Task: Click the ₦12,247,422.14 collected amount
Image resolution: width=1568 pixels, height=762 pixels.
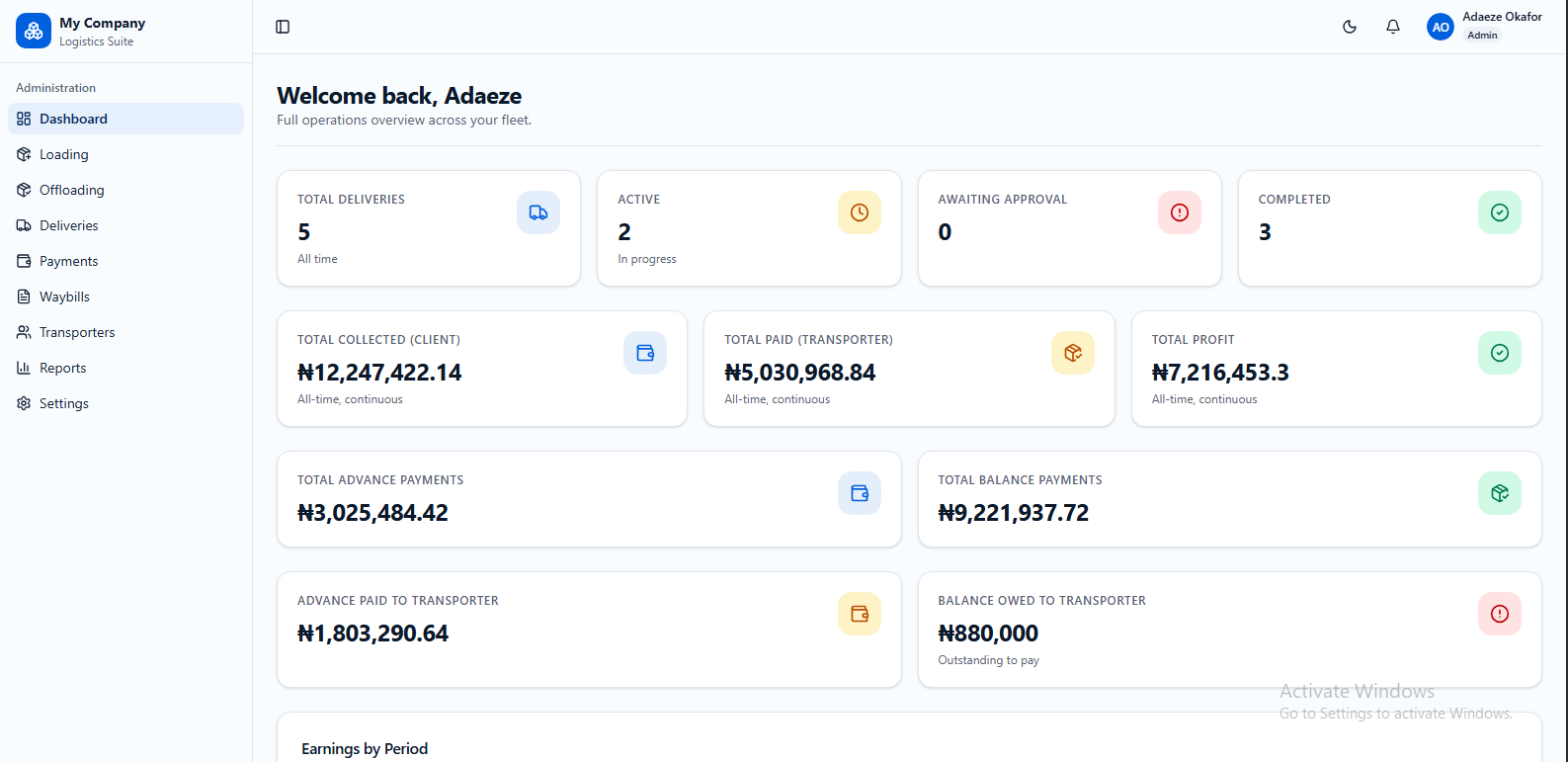Action: 379,373
